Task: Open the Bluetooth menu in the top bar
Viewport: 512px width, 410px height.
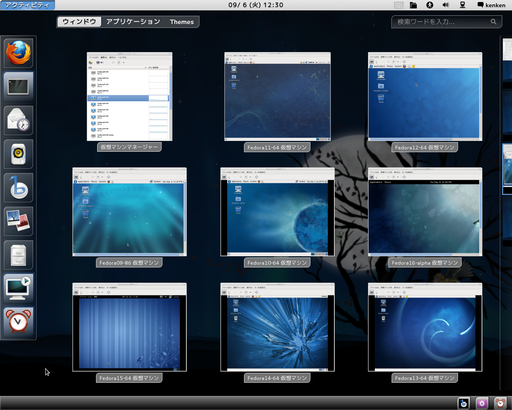Action: pyautogui.click(x=430, y=5)
